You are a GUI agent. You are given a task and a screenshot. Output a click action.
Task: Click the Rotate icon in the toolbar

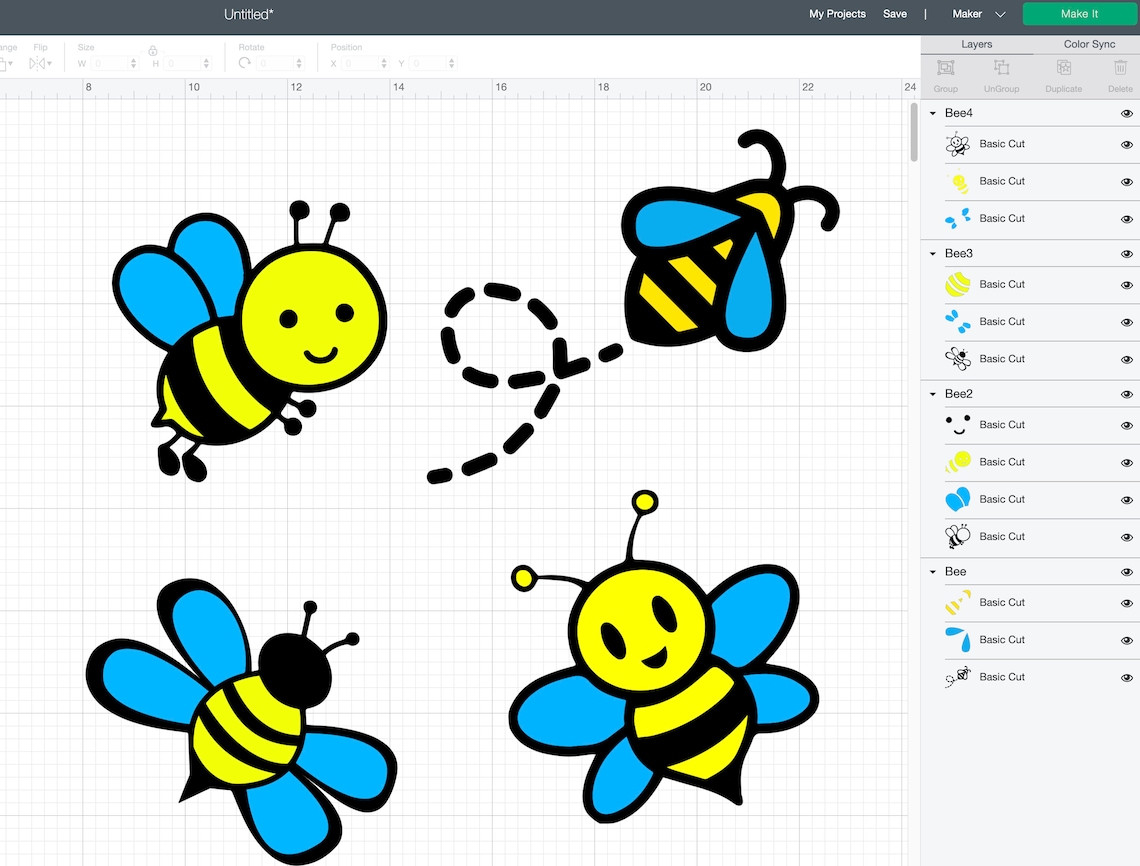pos(243,62)
